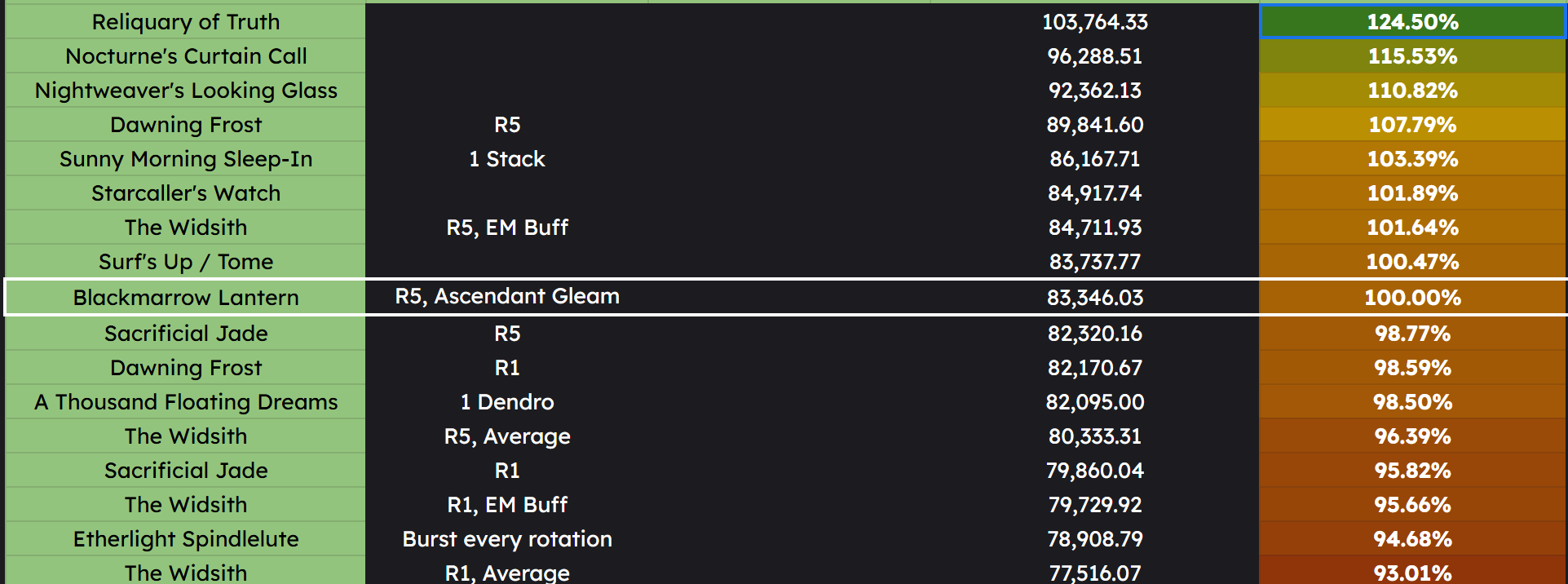Select the Sunny Morning Sleep-In cell

186,159
